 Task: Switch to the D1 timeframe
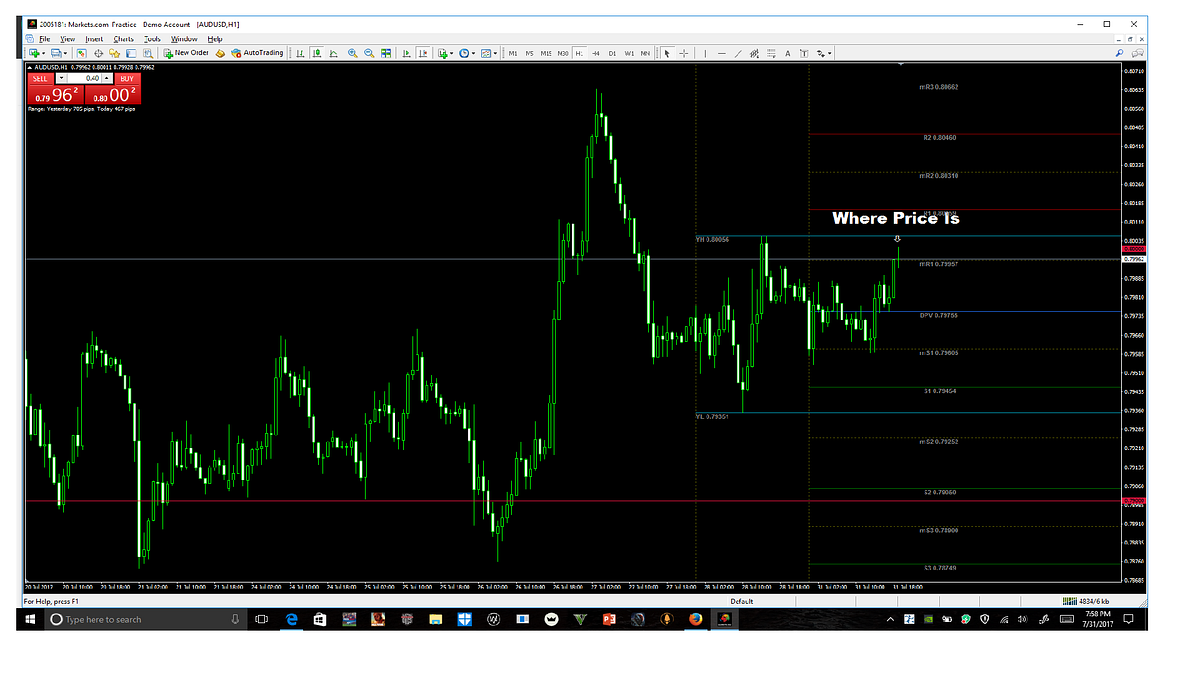point(612,53)
